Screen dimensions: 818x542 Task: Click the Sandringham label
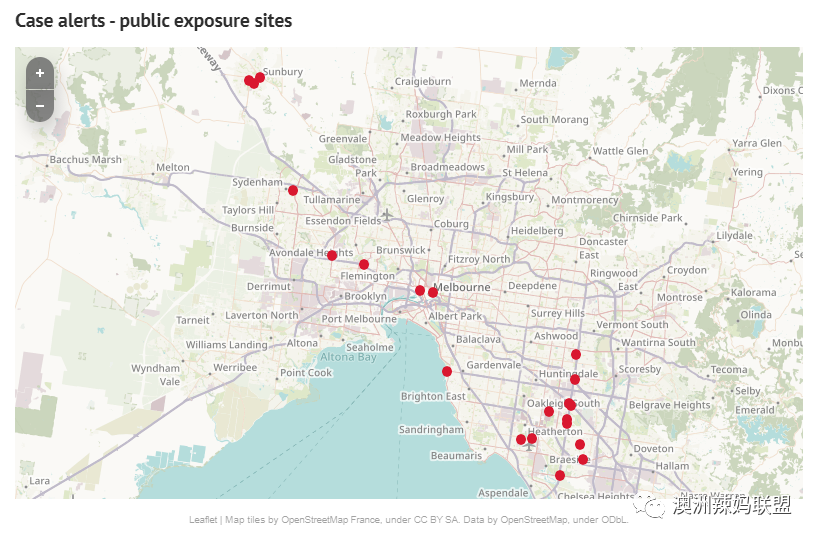[x=431, y=429]
